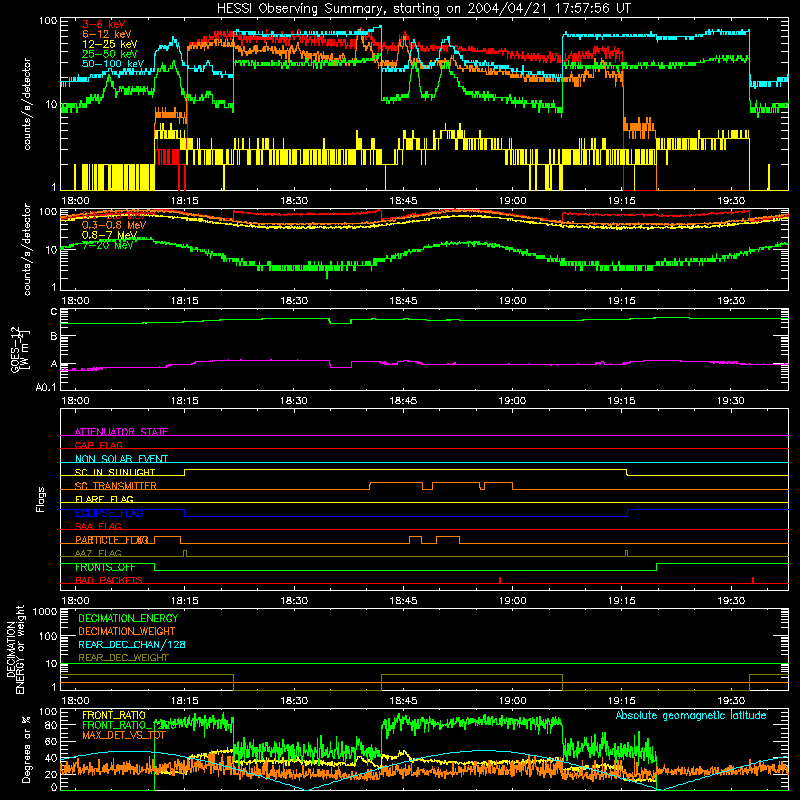
Task: Click the 1000 tick on the decimation axis
Action: [x=45, y=611]
